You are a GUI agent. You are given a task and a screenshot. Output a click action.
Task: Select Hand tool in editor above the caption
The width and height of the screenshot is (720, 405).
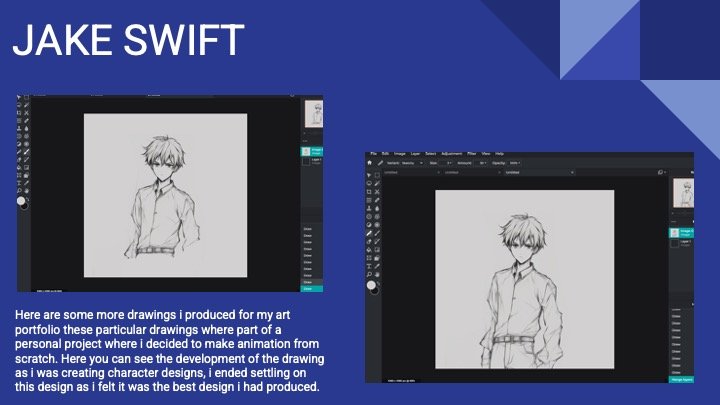[x=27, y=191]
